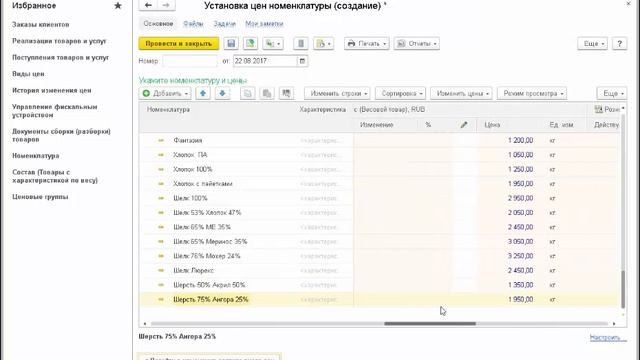Open Управление фискальным устройством

click(x=55, y=111)
